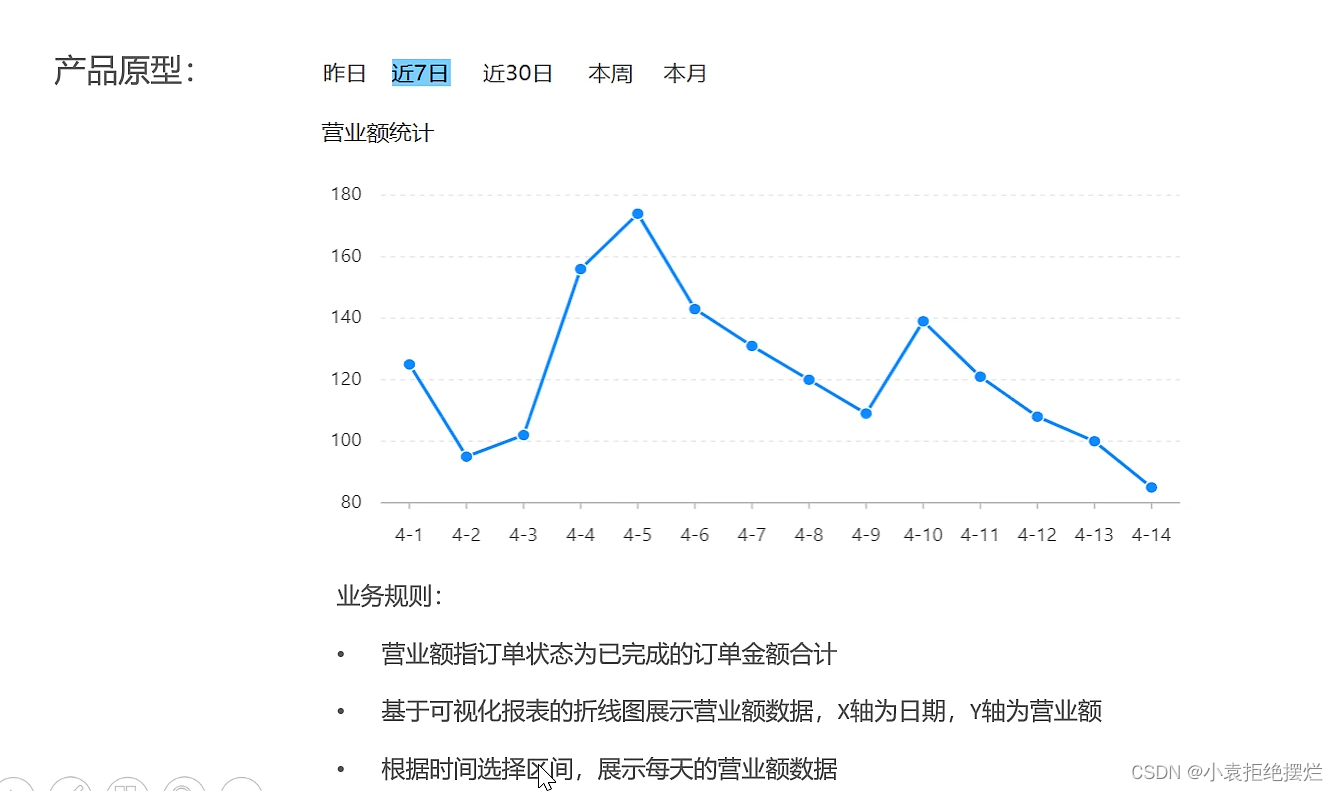The width and height of the screenshot is (1338, 791).
Task: Click the data point above 4-10
Action: coord(922,321)
